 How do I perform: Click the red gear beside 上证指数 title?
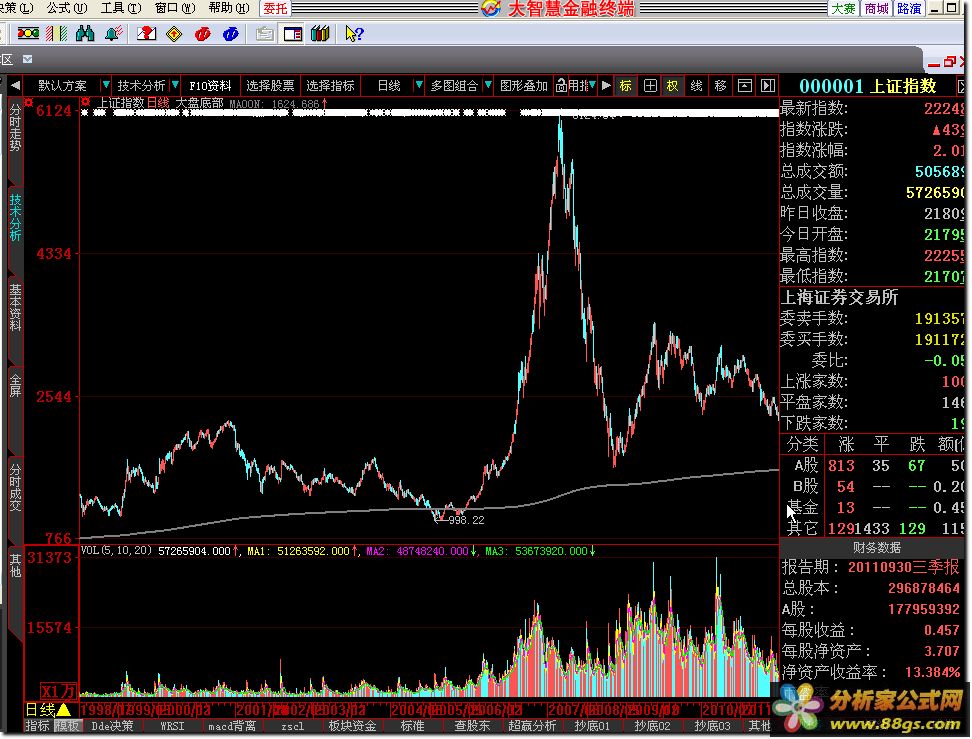(86, 102)
